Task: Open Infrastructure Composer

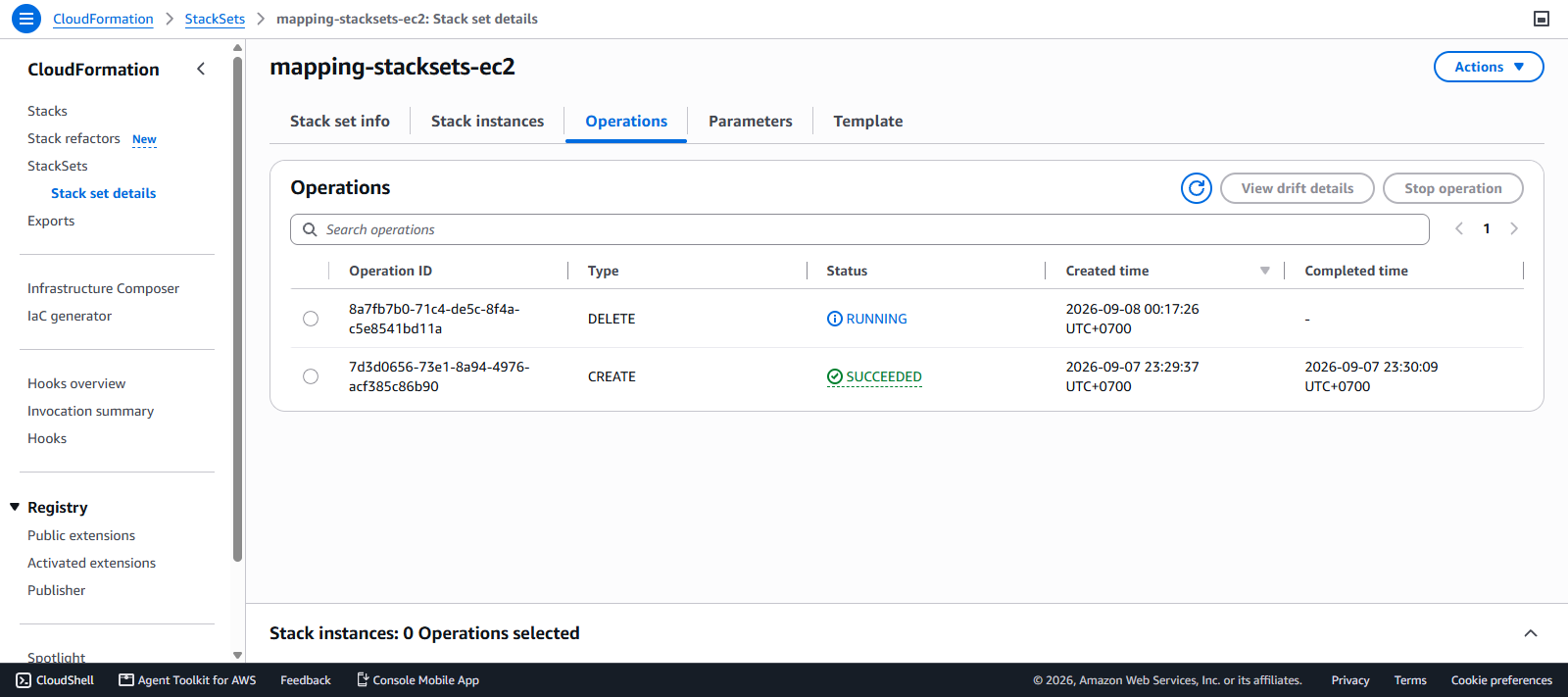Action: point(103,288)
